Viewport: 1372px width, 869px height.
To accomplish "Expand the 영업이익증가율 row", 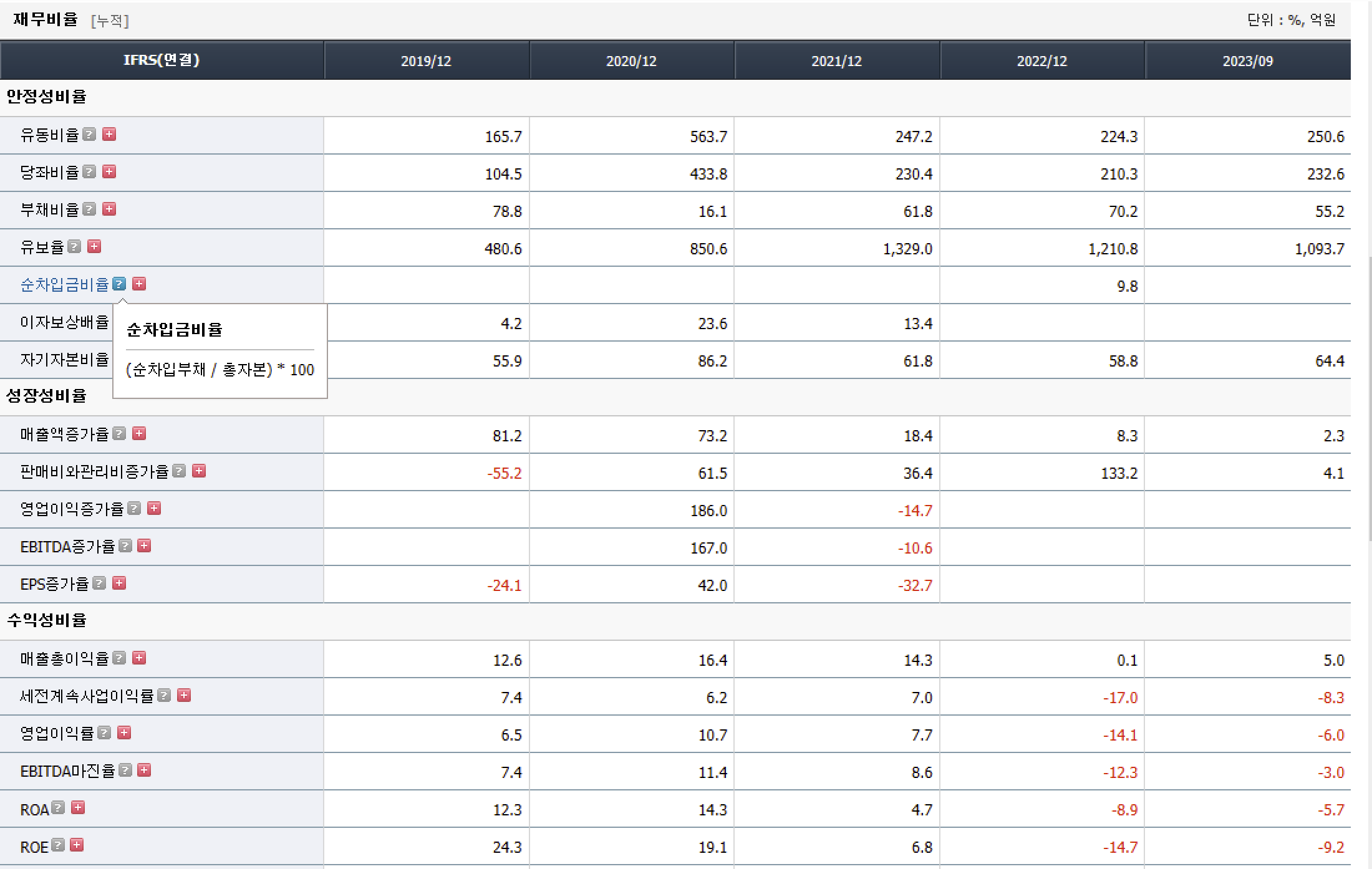I will (154, 509).
